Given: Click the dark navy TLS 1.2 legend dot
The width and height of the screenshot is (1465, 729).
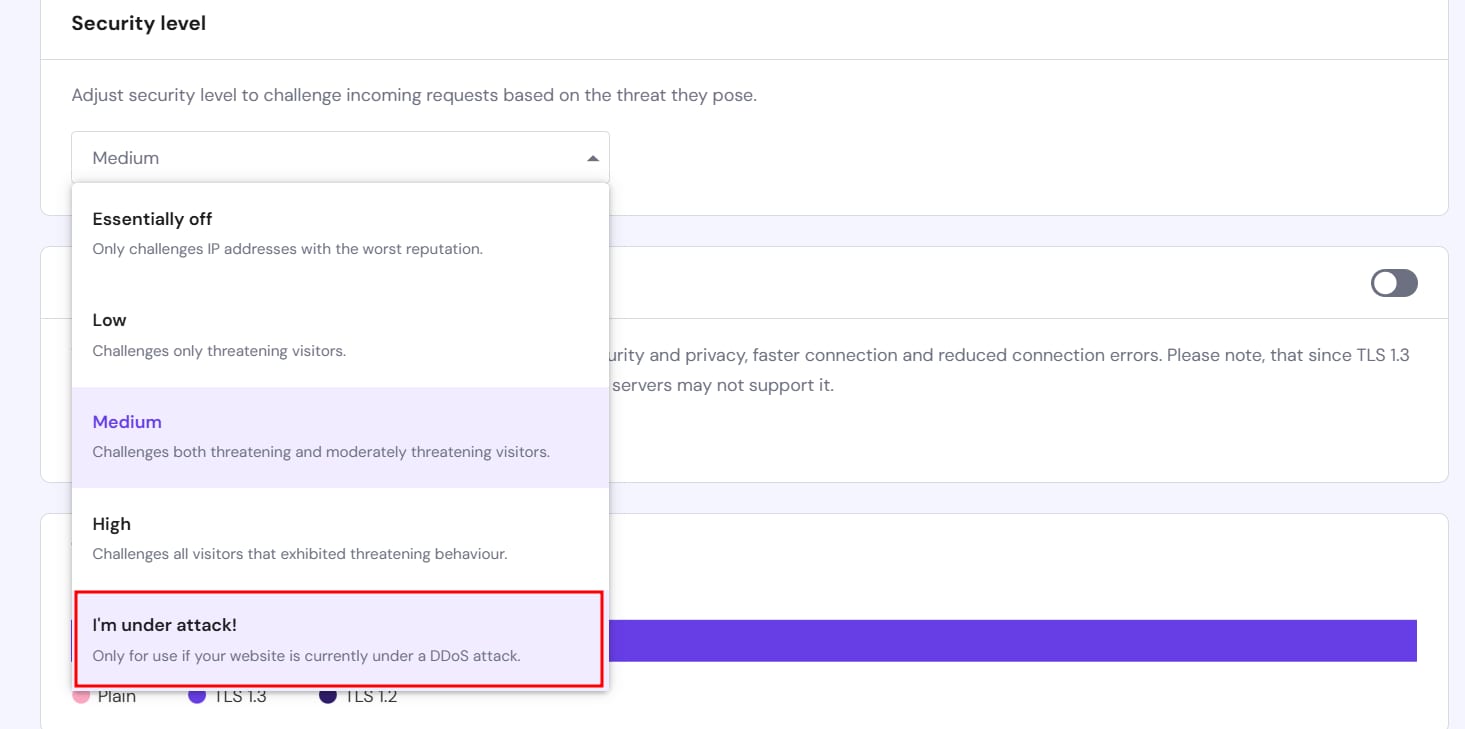Looking at the screenshot, I should 328,696.
